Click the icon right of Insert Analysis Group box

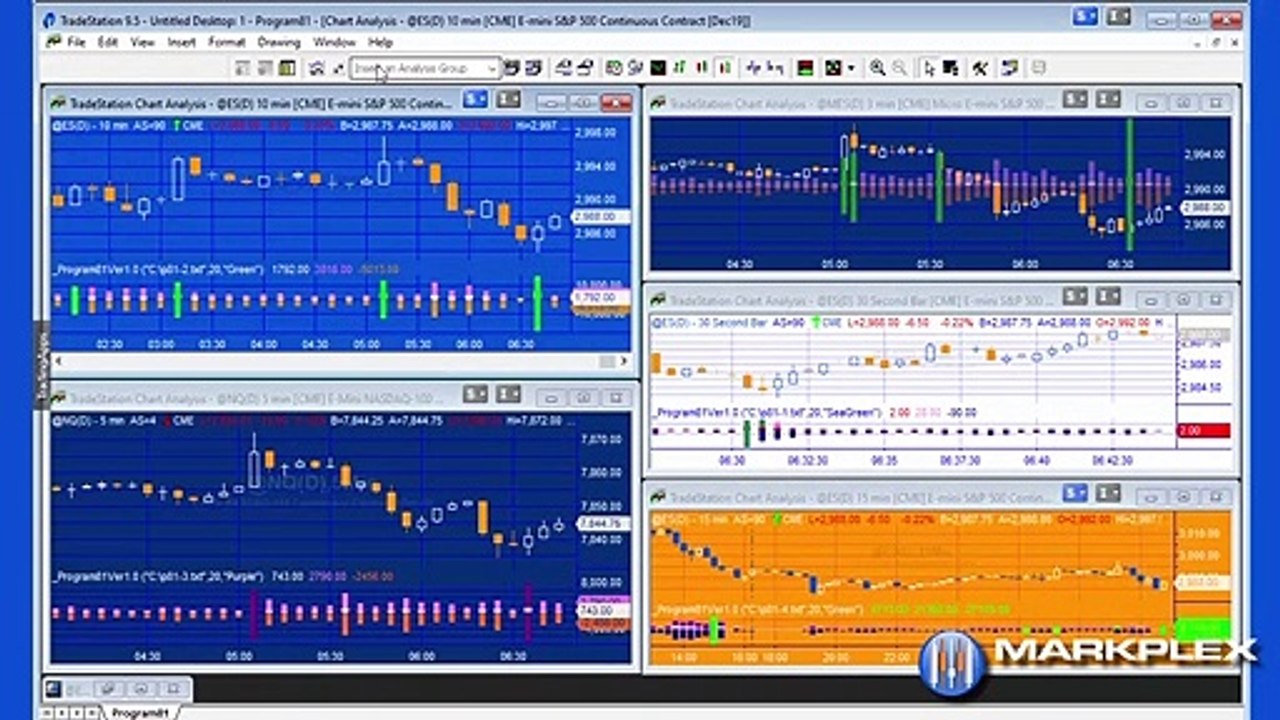tap(511, 68)
